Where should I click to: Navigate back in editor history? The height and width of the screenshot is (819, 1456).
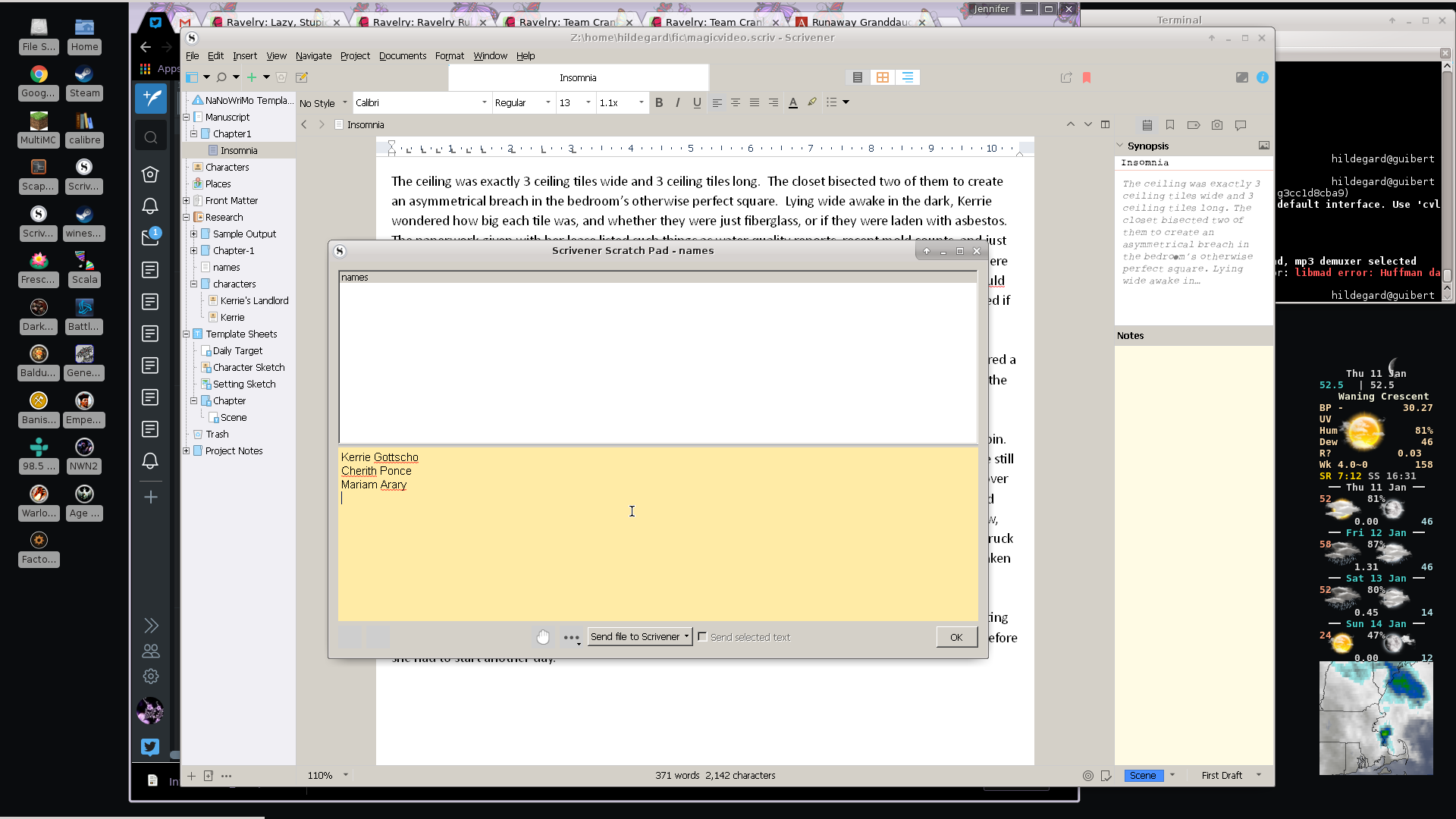[304, 124]
